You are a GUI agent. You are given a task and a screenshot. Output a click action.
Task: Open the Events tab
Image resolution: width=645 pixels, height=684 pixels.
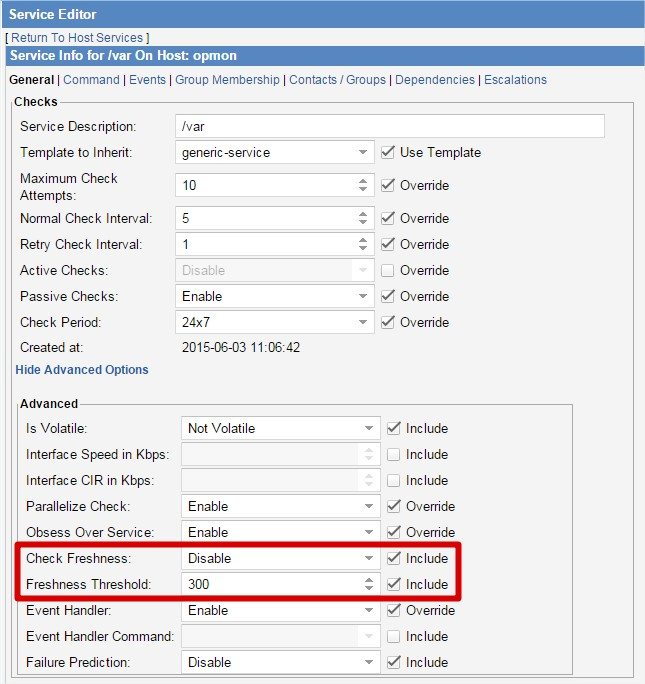(147, 80)
